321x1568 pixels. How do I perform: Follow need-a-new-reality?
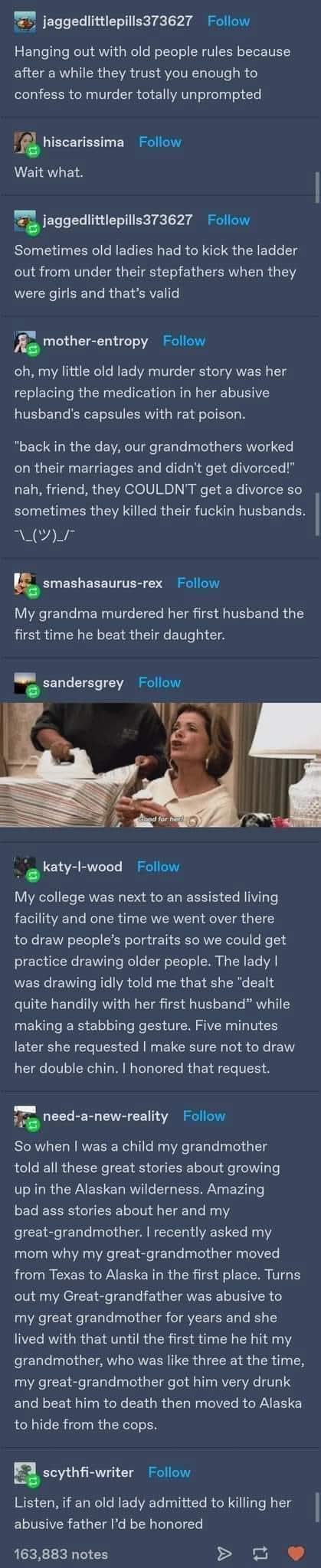[x=204, y=1116]
